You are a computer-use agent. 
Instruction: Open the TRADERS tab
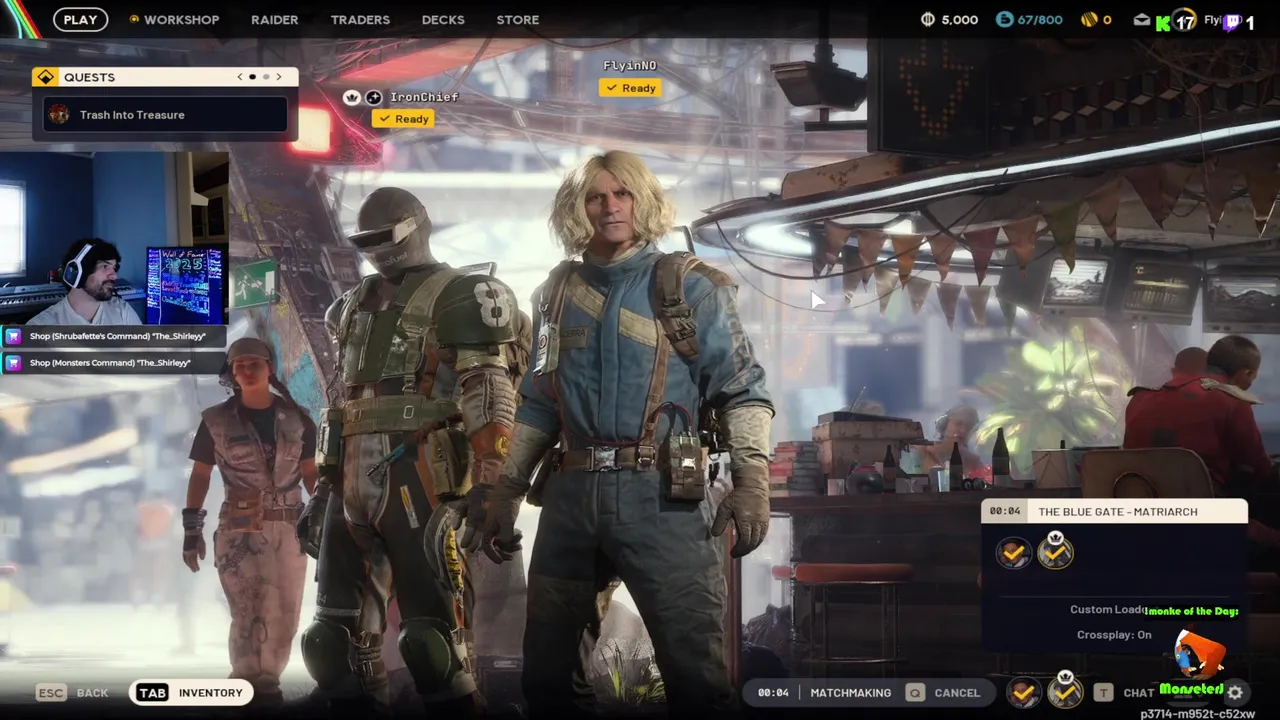360,19
